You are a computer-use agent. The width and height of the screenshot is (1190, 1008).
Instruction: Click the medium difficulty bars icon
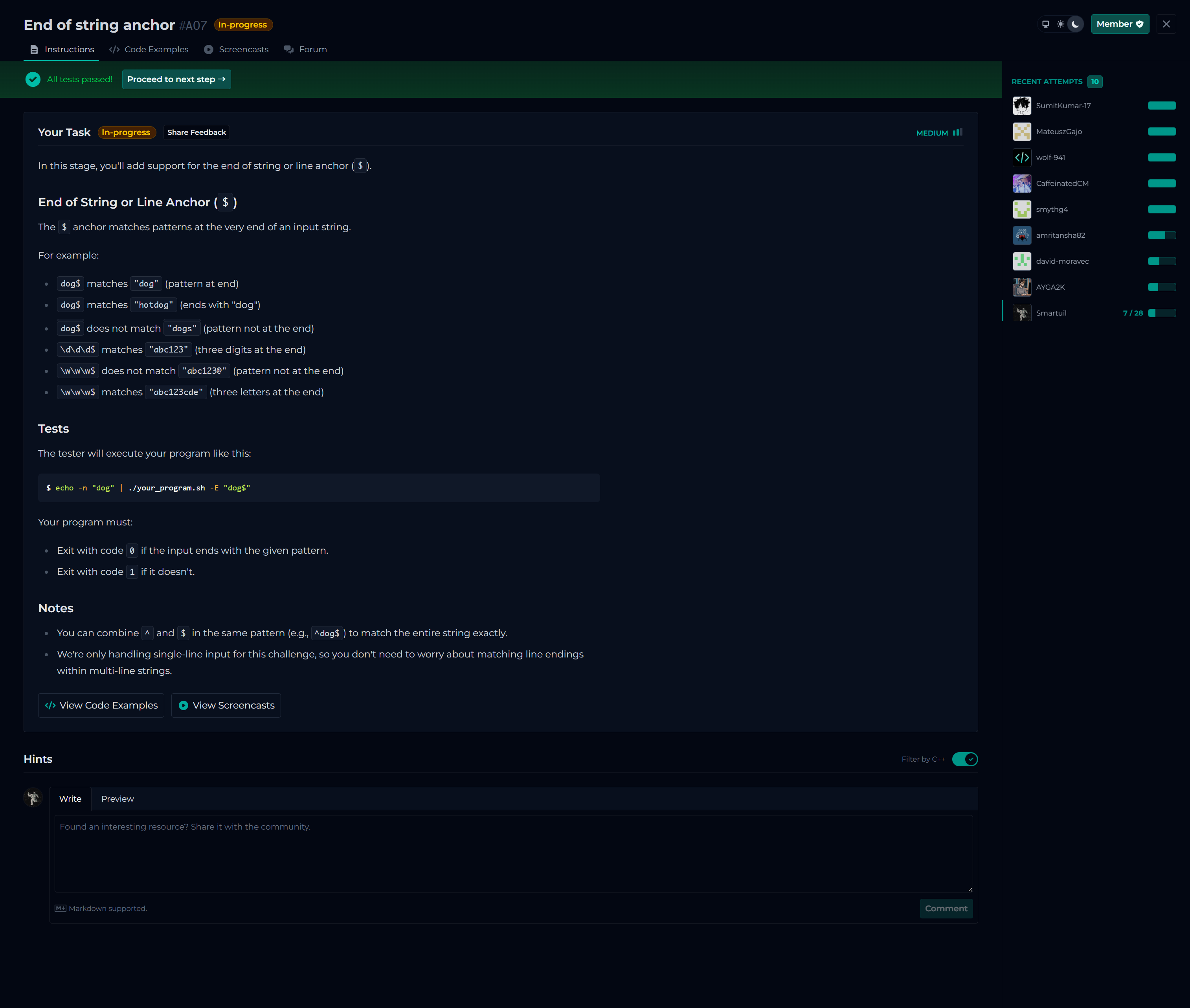click(x=957, y=132)
